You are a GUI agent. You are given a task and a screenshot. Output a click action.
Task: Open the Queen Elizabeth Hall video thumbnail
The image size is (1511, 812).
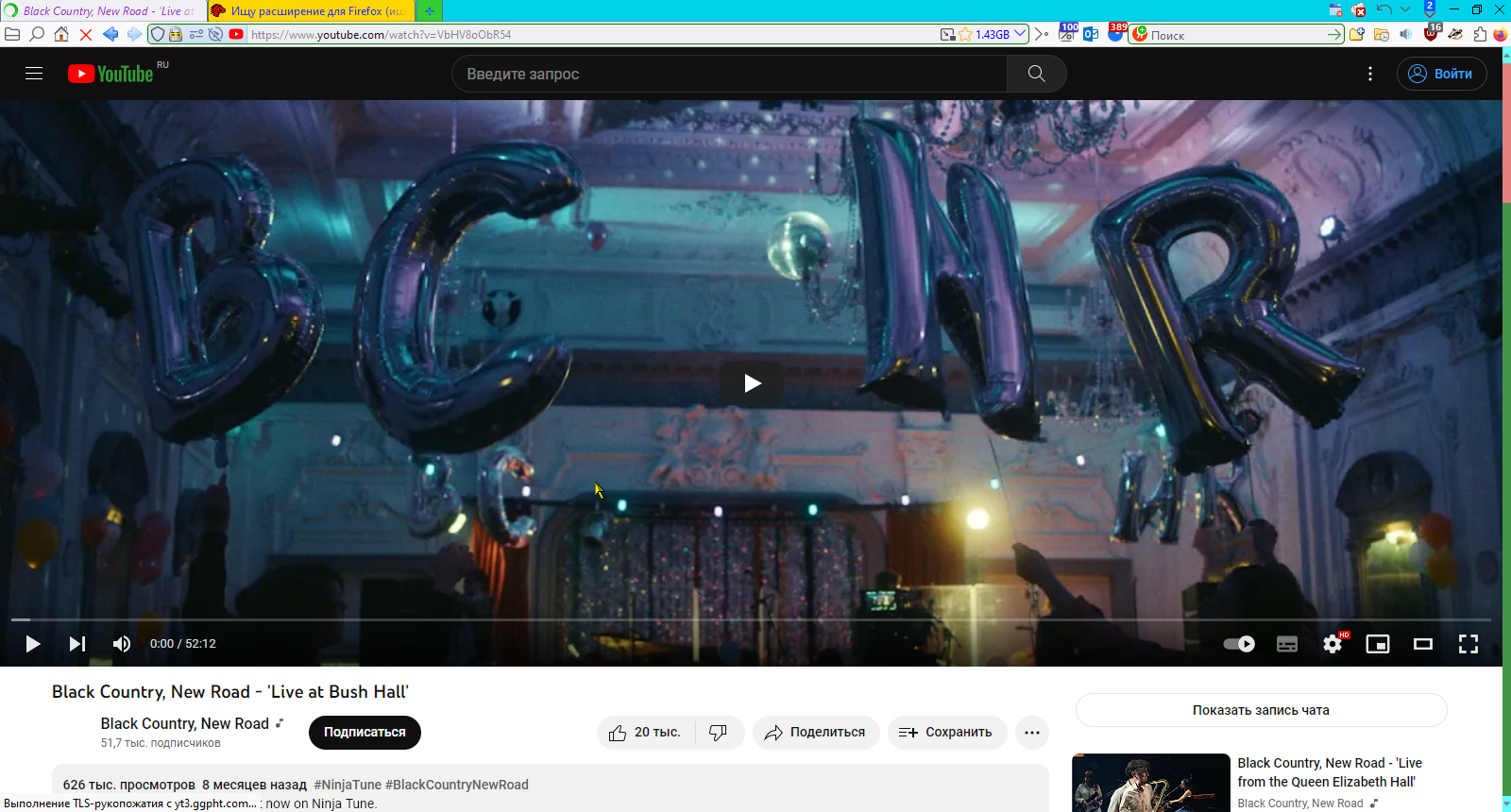point(1151,783)
